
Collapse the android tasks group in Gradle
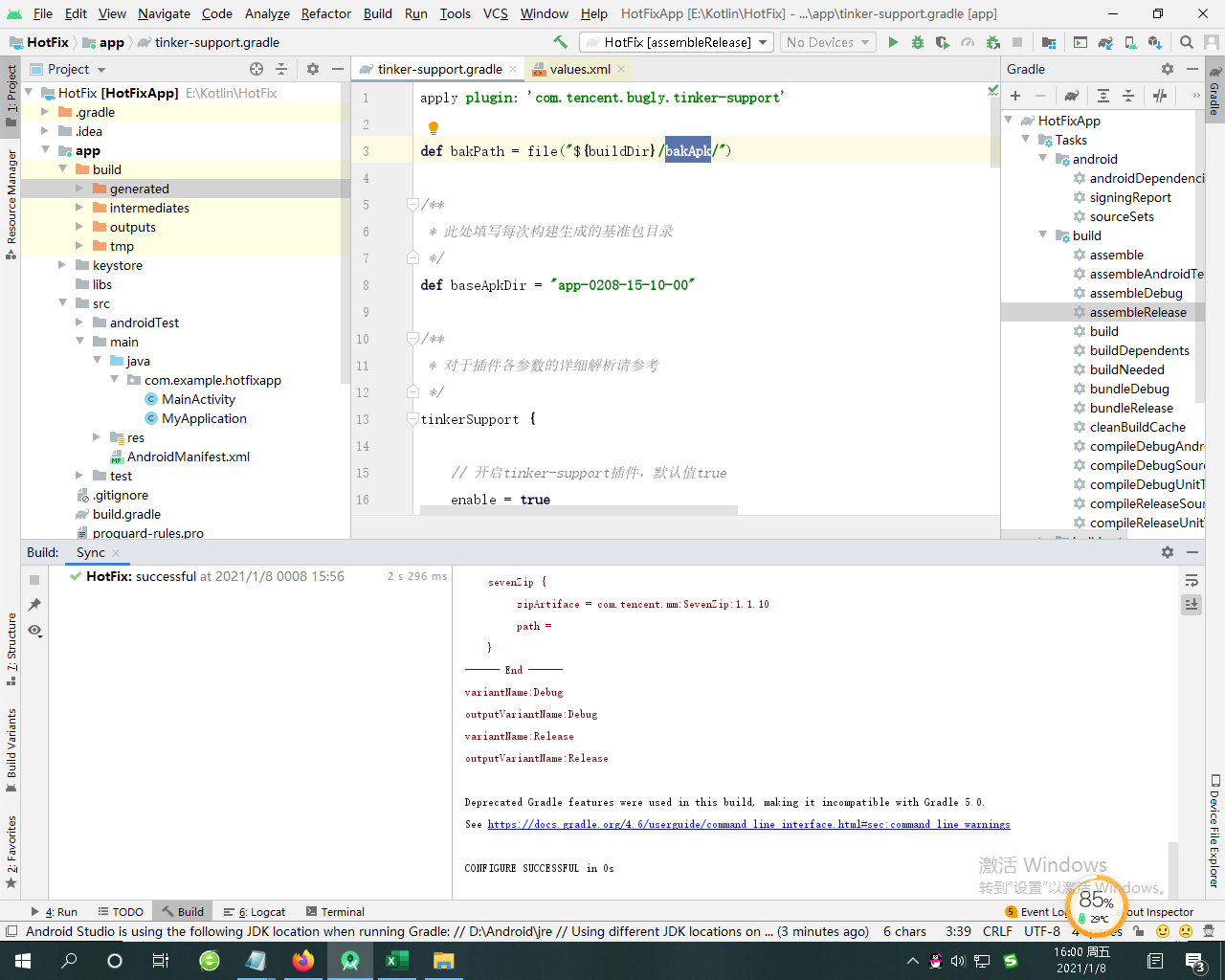tap(1043, 159)
